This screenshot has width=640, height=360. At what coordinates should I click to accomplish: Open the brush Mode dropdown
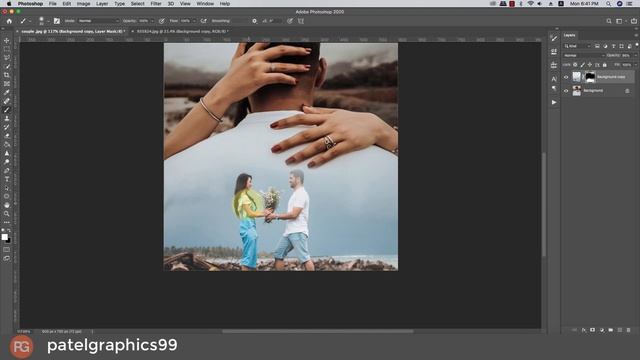click(x=98, y=21)
